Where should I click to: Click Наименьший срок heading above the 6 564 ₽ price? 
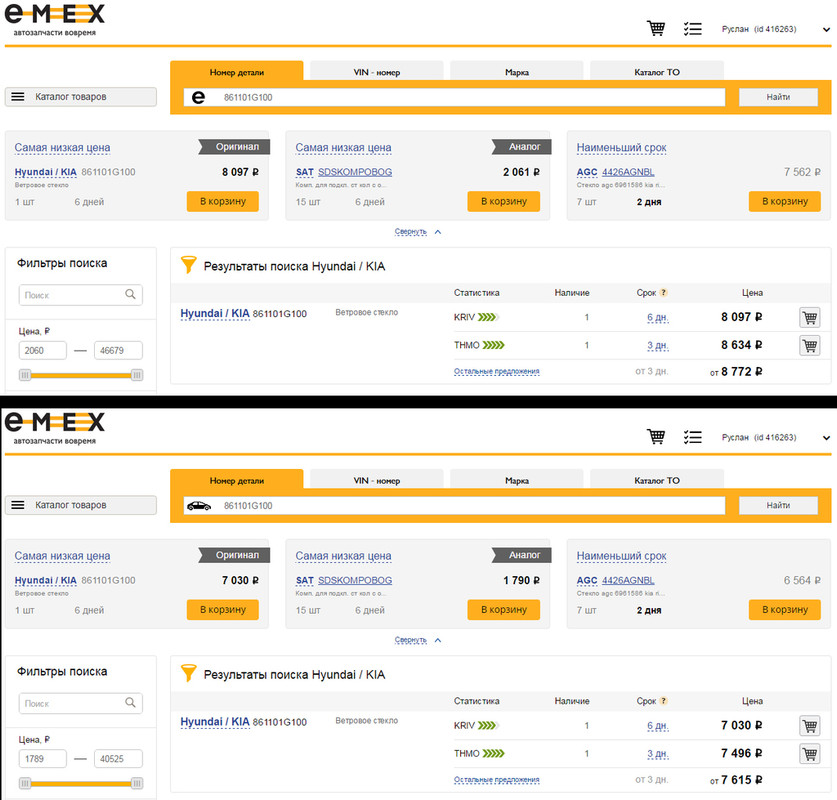pyautogui.click(x=621, y=556)
